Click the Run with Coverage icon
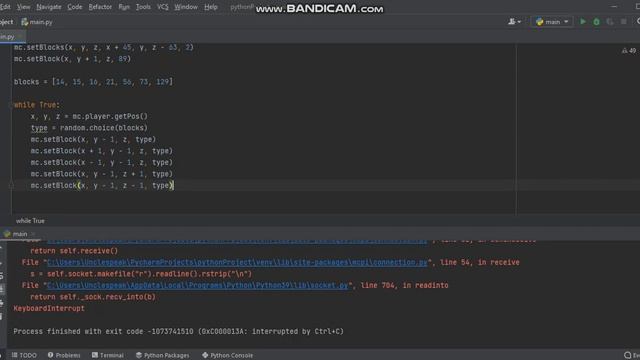640x360 pixels. coord(610,22)
